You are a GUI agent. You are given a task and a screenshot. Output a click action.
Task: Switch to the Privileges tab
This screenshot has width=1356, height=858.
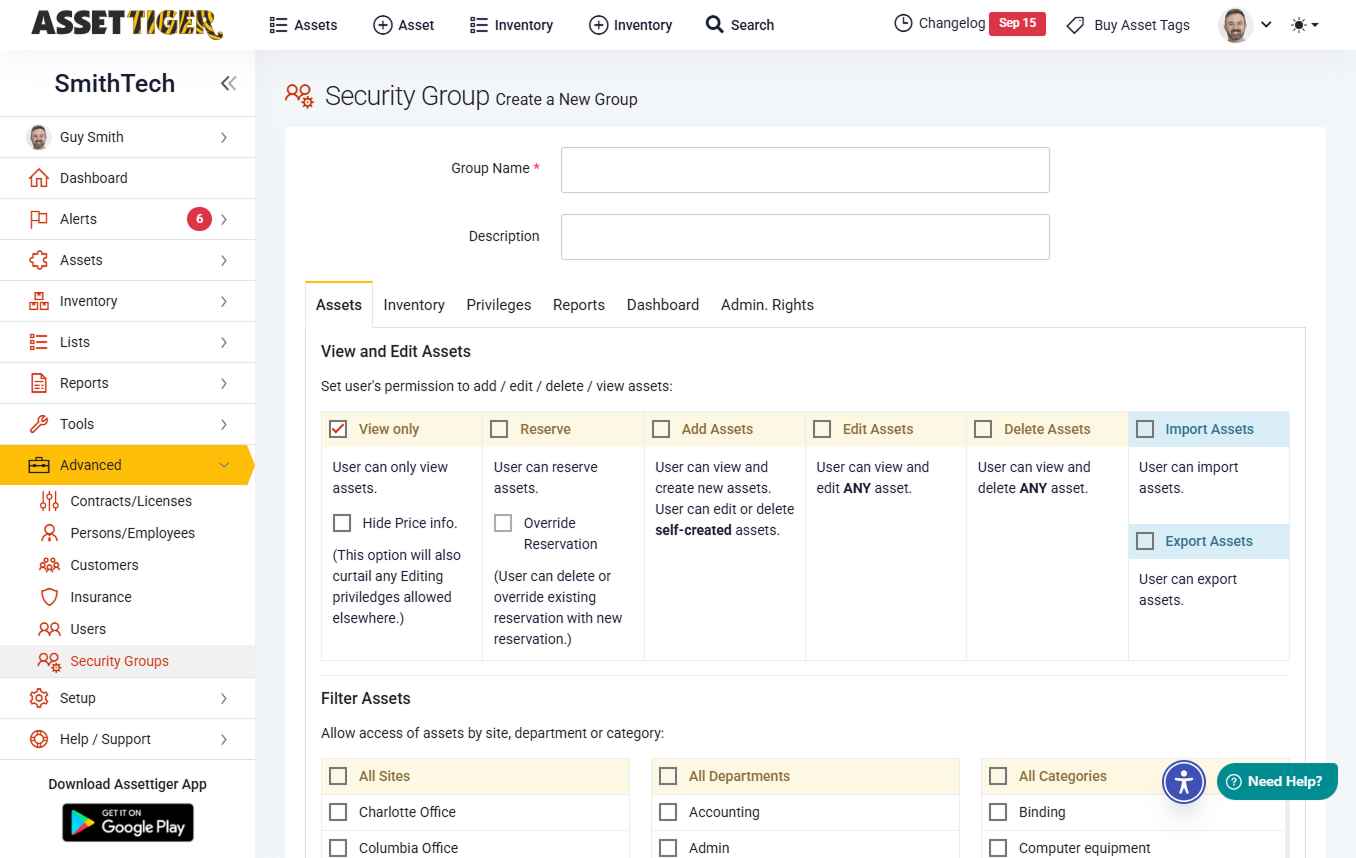pyautogui.click(x=498, y=305)
